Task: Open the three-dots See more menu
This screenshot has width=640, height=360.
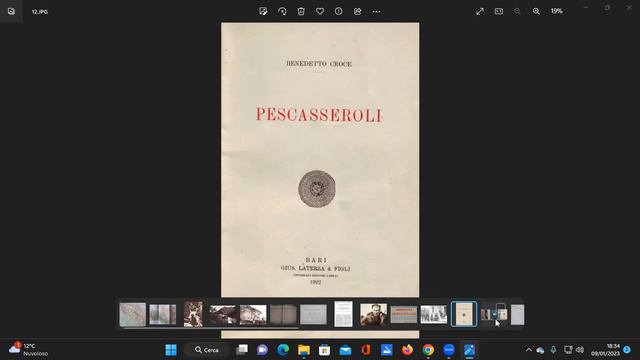Action: [376, 11]
